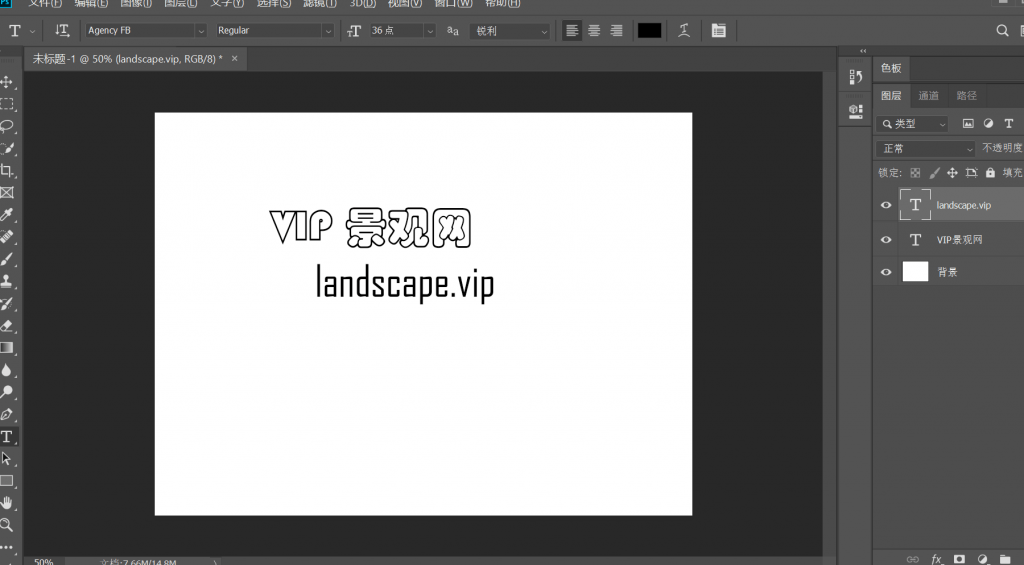Hide the VIP景观网 layer

tap(886, 240)
